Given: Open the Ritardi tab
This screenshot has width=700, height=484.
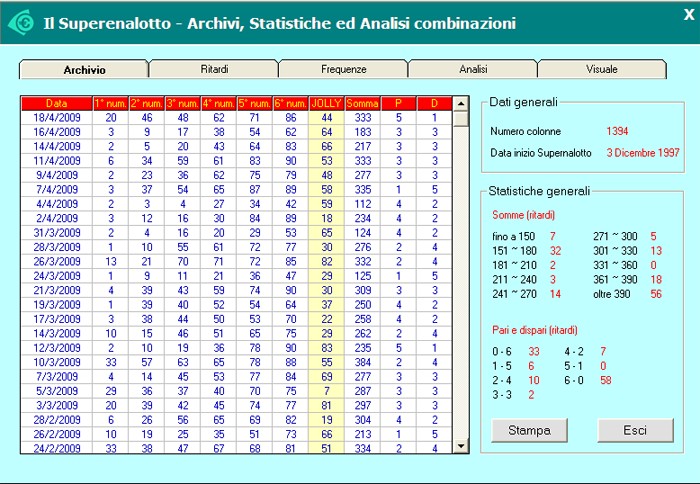Looking at the screenshot, I should pyautogui.click(x=214, y=69).
